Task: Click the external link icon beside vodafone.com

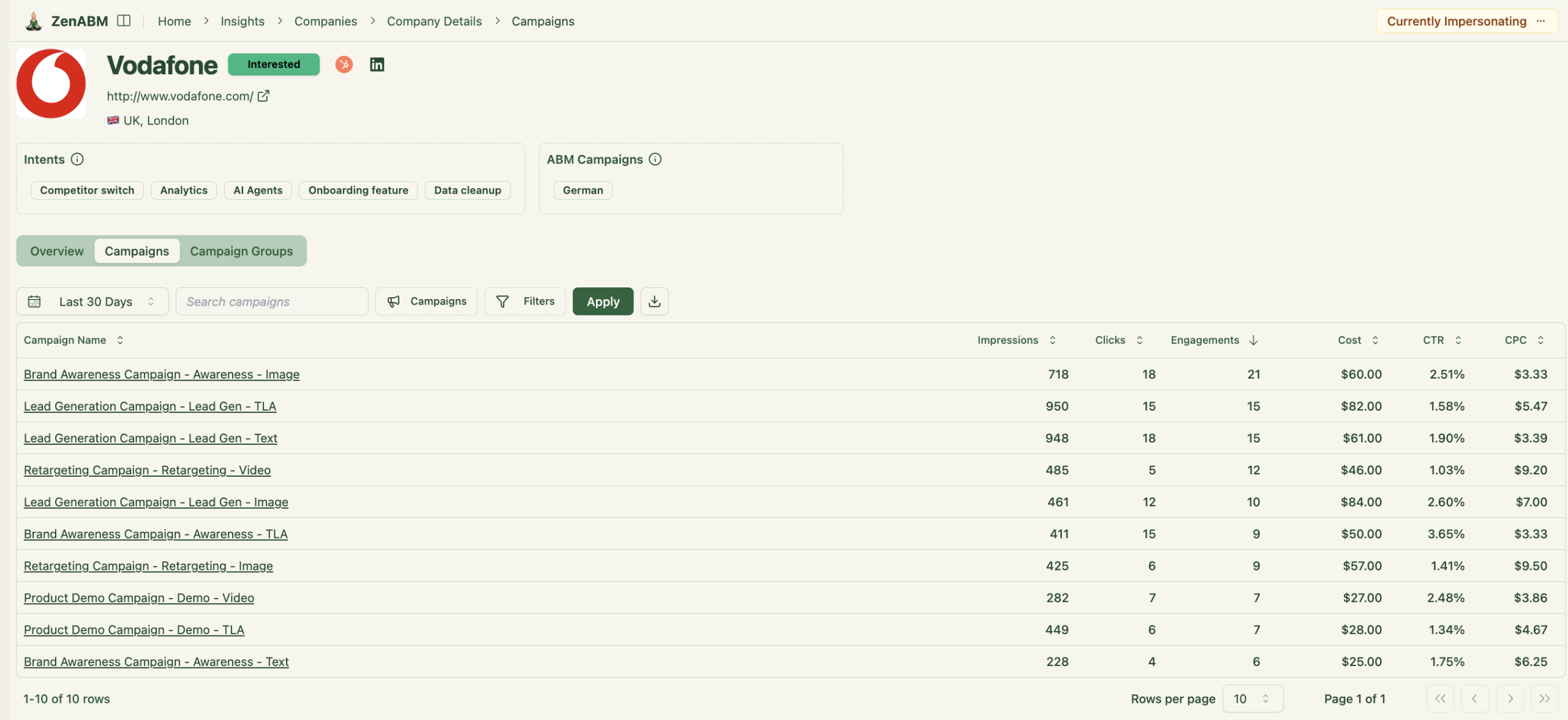Action: [x=263, y=96]
